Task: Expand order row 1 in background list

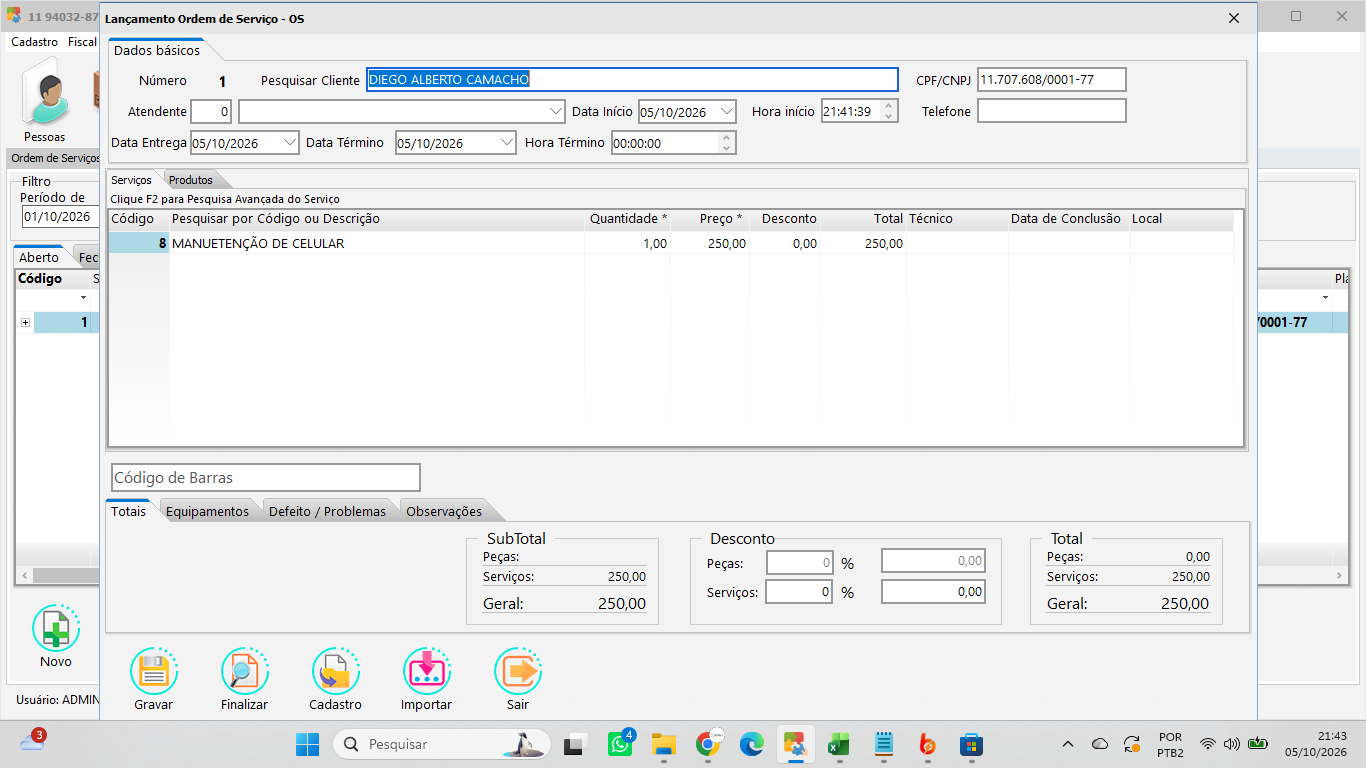Action: click(x=25, y=322)
